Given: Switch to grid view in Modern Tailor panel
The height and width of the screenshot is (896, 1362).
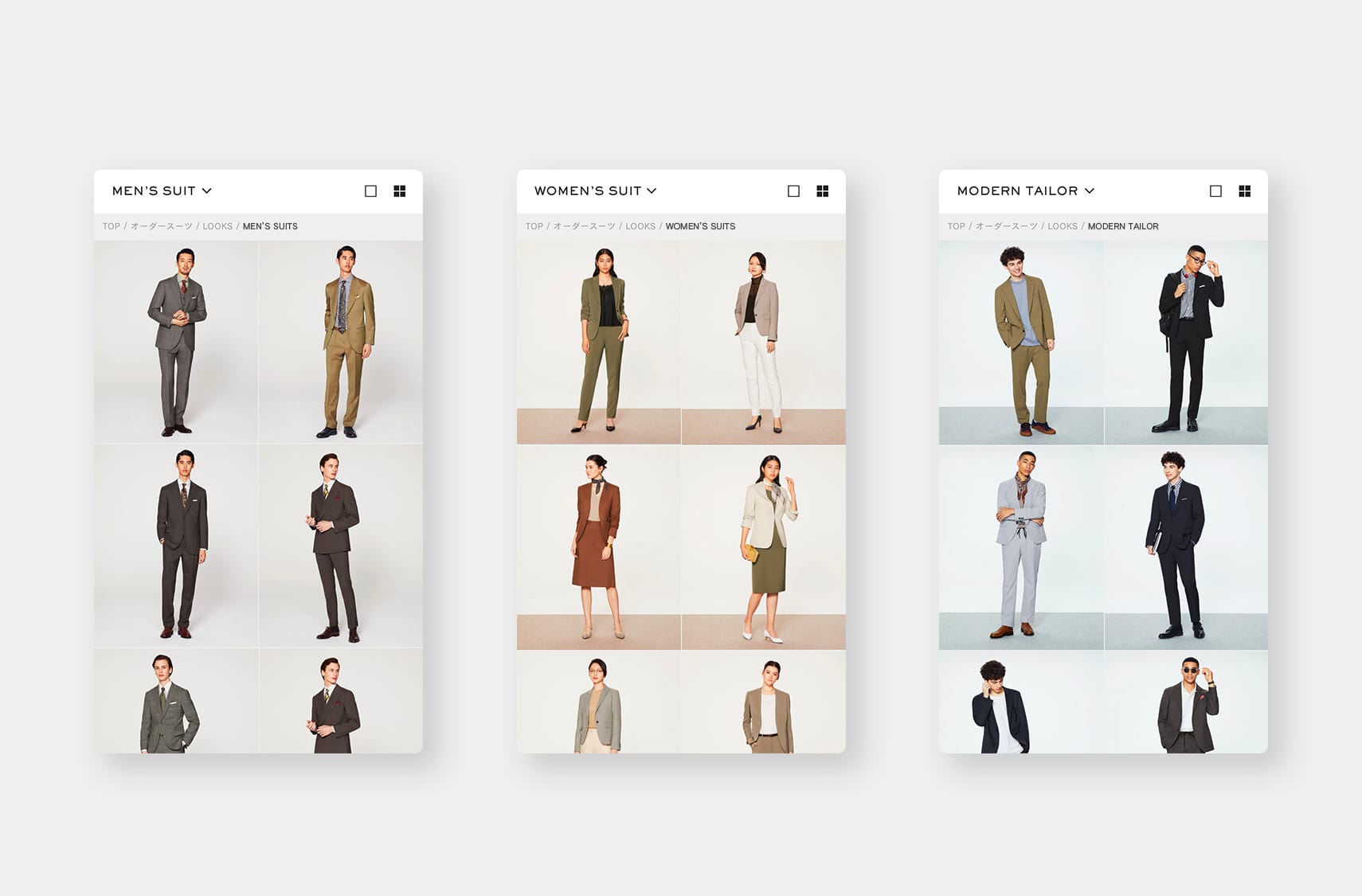Looking at the screenshot, I should click(x=1245, y=191).
